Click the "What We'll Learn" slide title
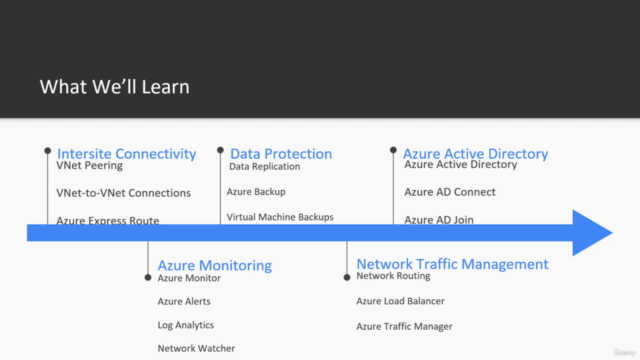640x360 pixels. 114,87
